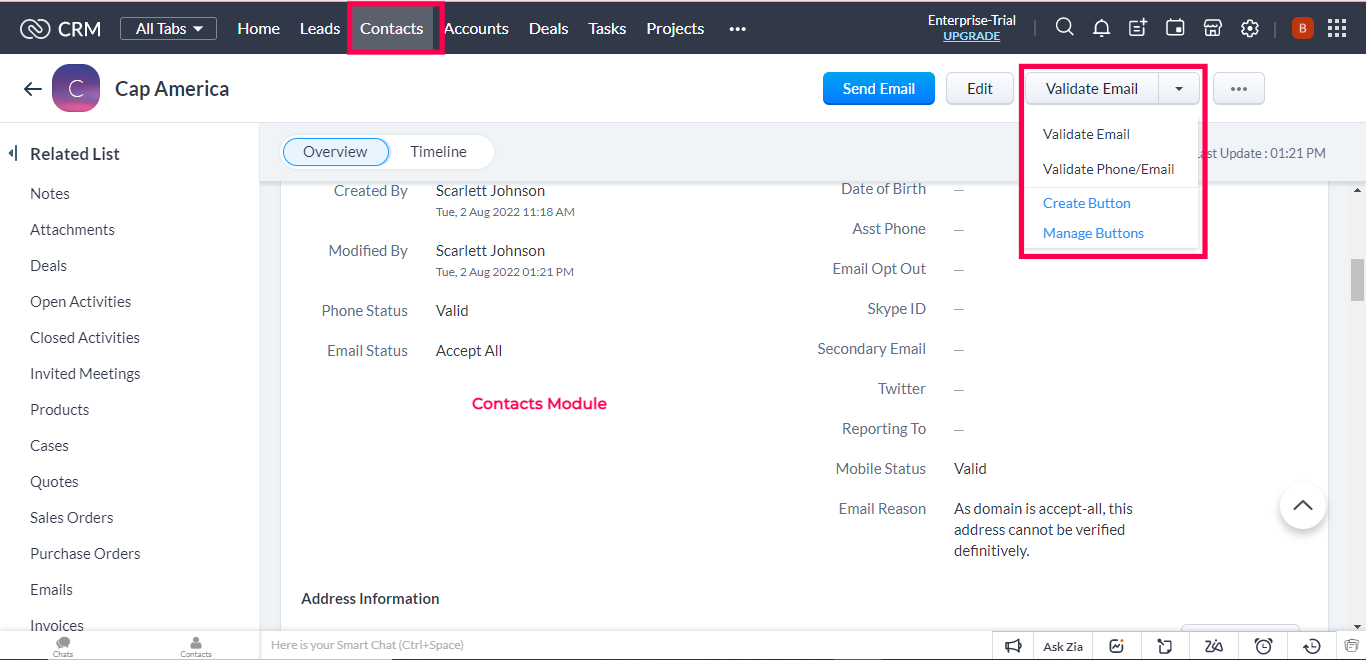The height and width of the screenshot is (660, 1366).
Task: Go back using the left arrow
Action: pos(33,89)
